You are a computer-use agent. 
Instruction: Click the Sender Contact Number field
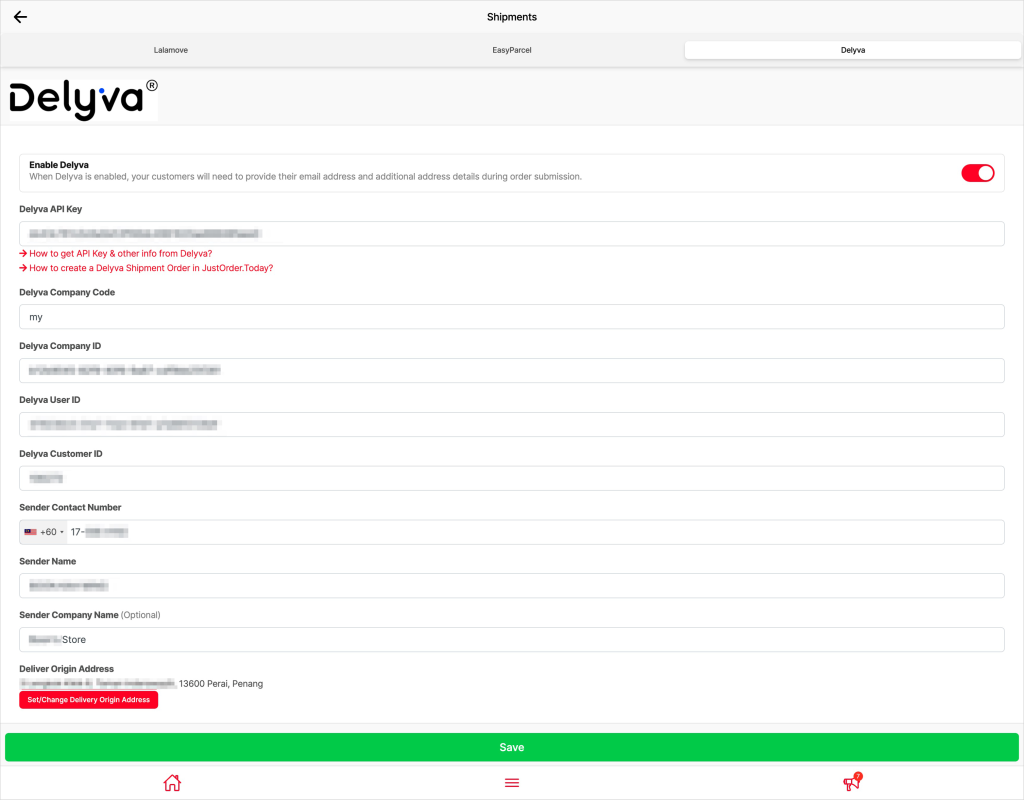click(x=536, y=532)
